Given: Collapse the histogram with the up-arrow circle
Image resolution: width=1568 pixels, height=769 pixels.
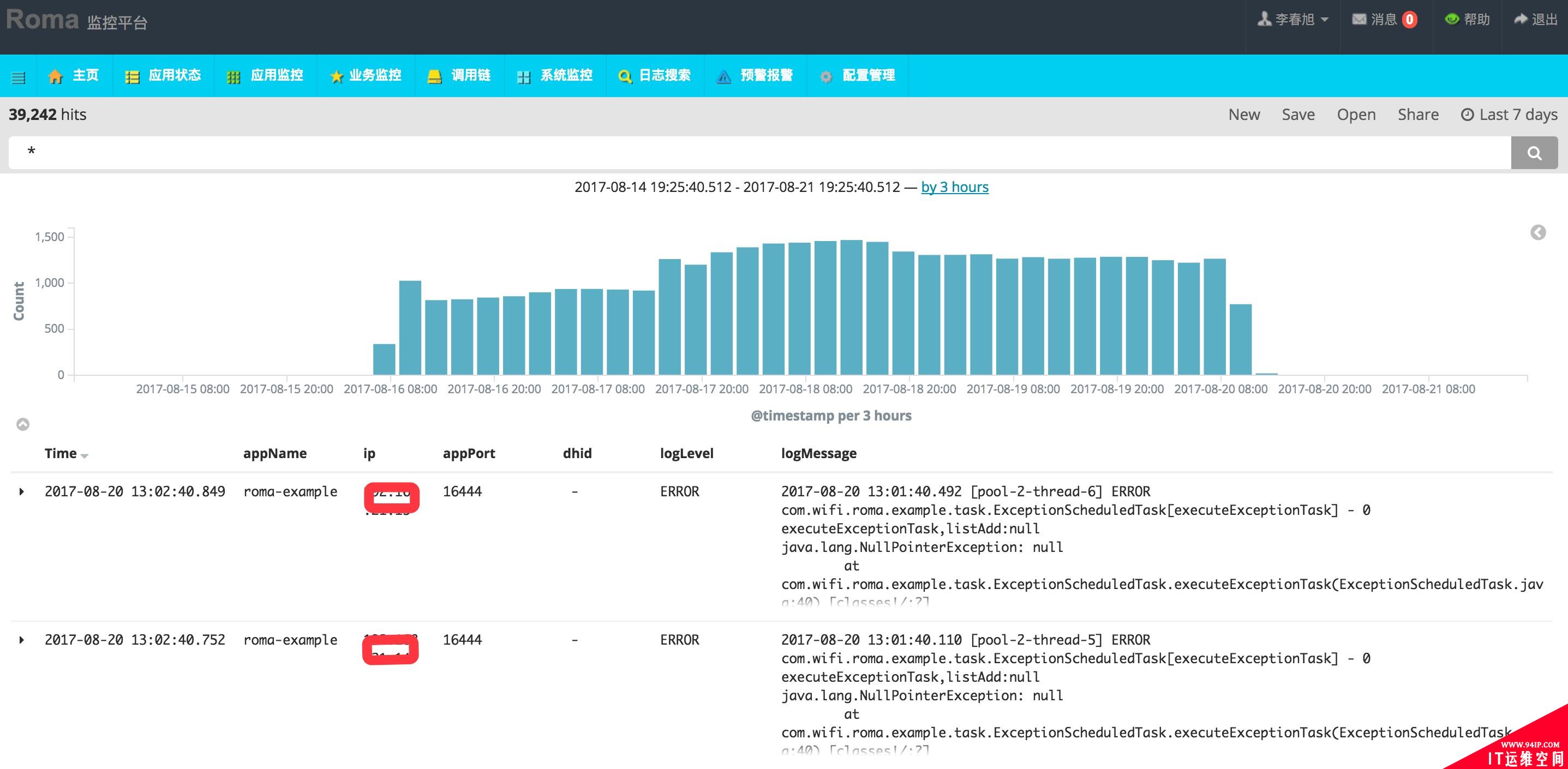Looking at the screenshot, I should tap(22, 424).
